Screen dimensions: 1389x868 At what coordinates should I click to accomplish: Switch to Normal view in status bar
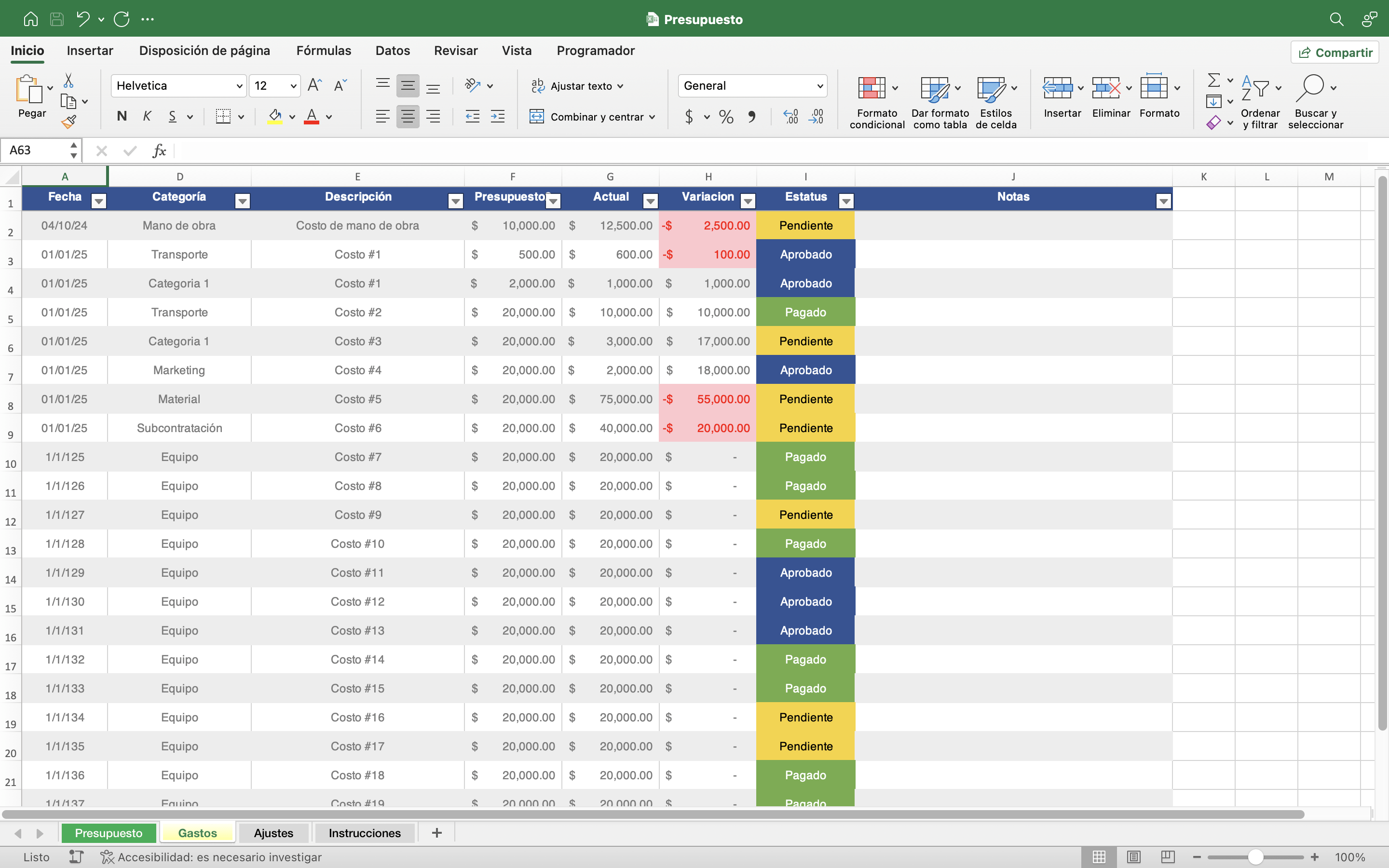point(1099,856)
